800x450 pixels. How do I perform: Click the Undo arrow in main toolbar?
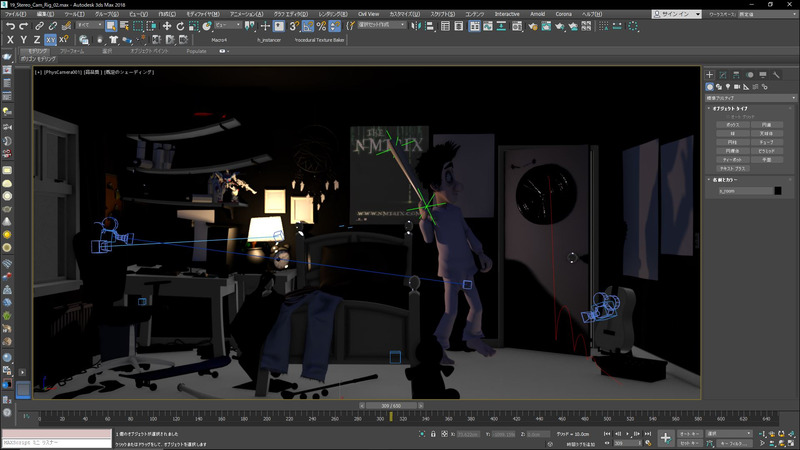(10, 26)
